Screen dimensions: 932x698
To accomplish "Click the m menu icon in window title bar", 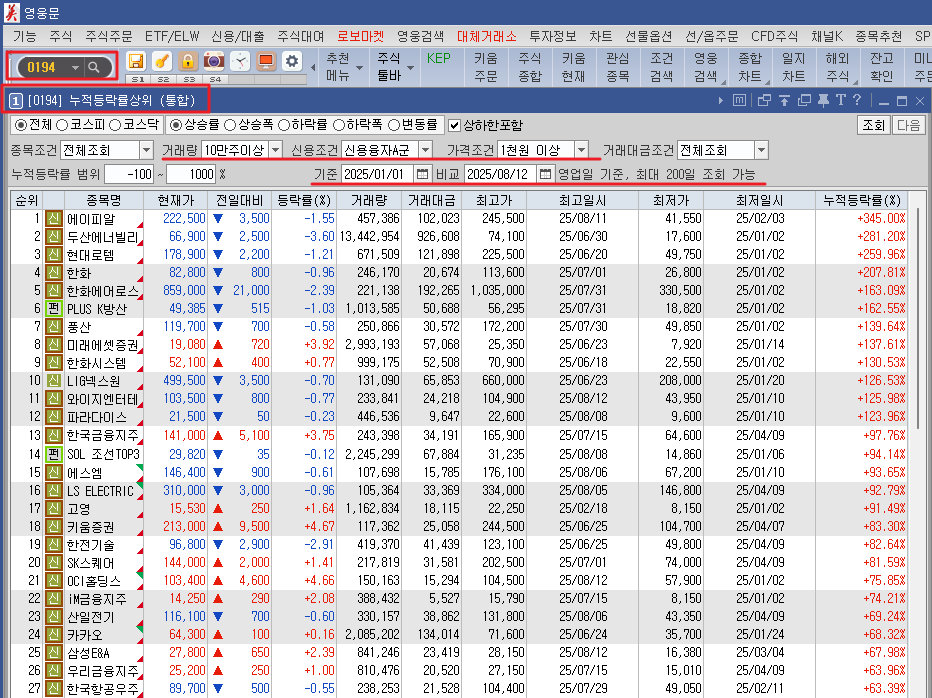I will coord(739,100).
